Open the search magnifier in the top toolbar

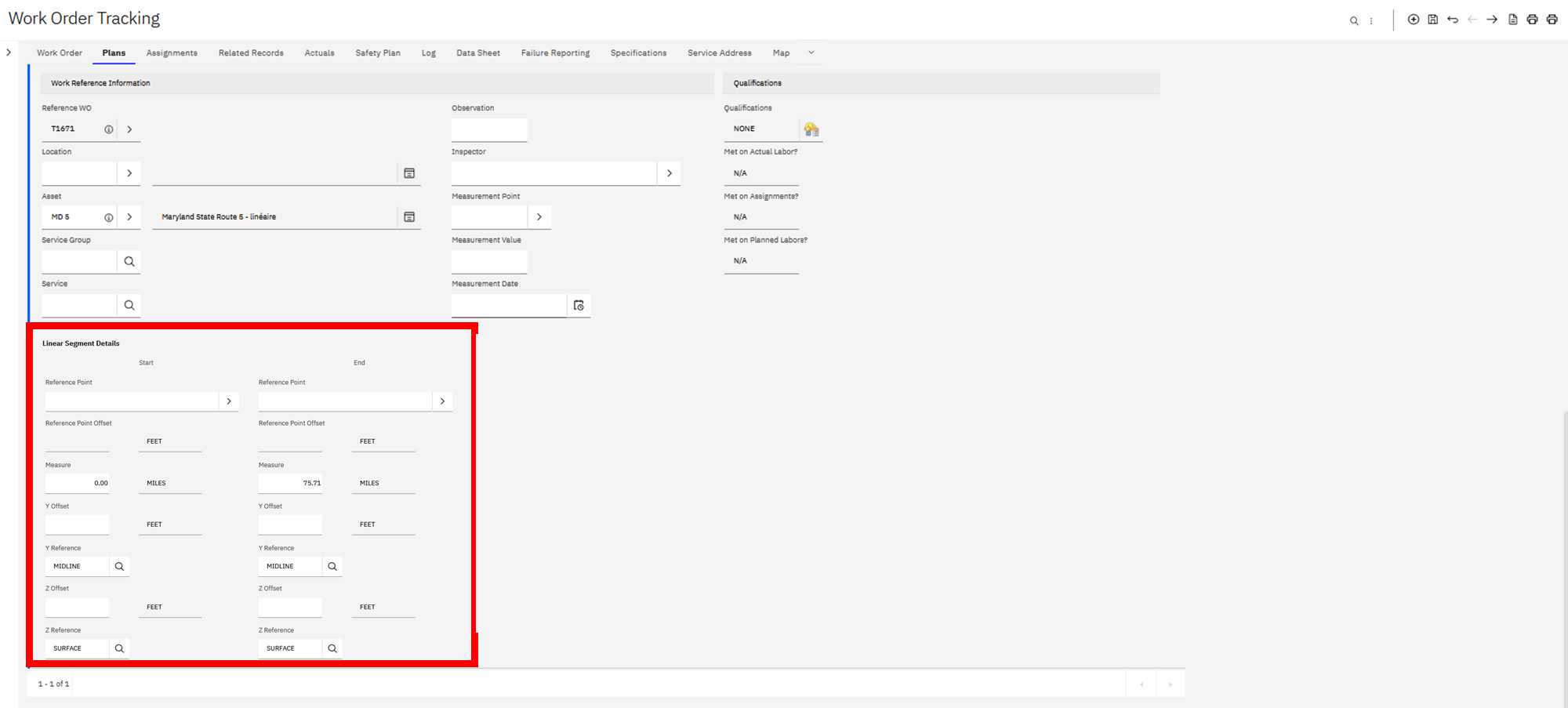pyautogui.click(x=1353, y=21)
